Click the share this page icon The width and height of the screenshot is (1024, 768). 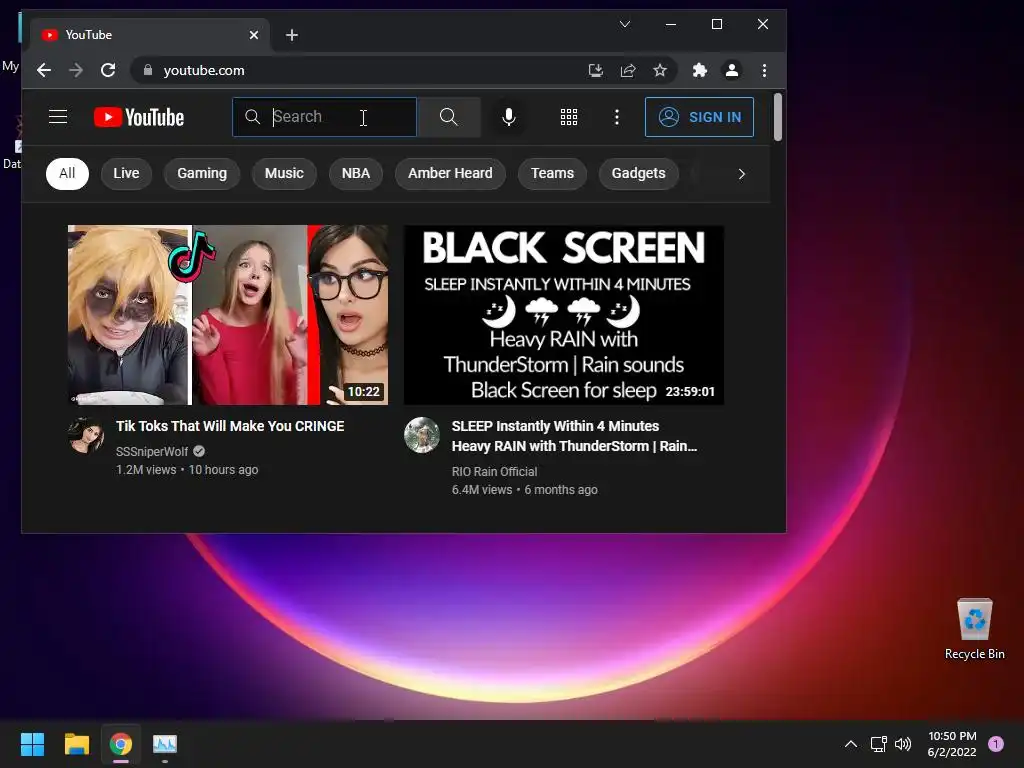(x=628, y=71)
